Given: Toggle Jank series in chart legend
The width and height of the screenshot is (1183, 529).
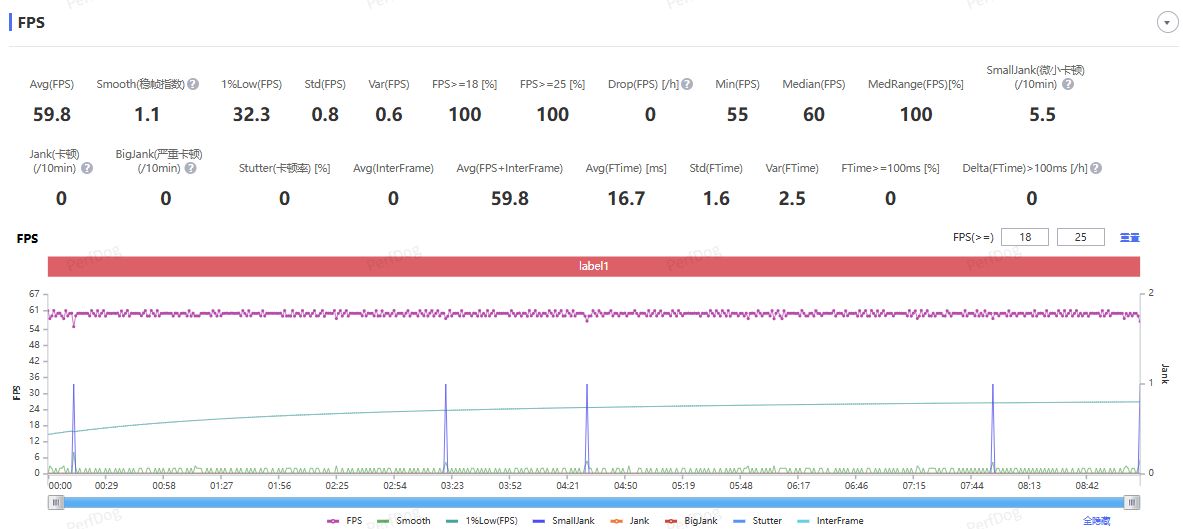Looking at the screenshot, I should [x=629, y=521].
